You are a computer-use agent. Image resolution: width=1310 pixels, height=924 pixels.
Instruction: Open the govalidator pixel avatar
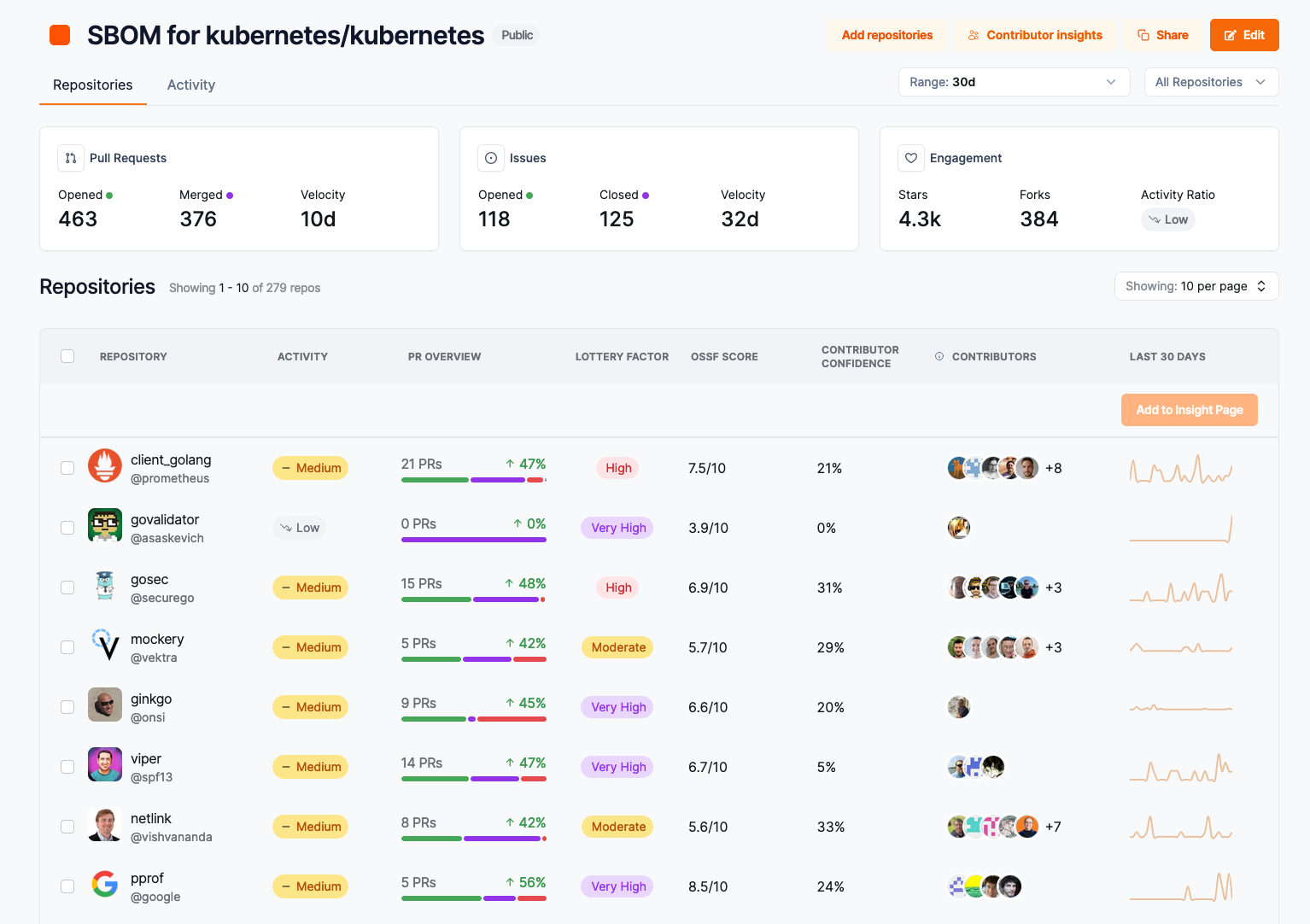[105, 525]
